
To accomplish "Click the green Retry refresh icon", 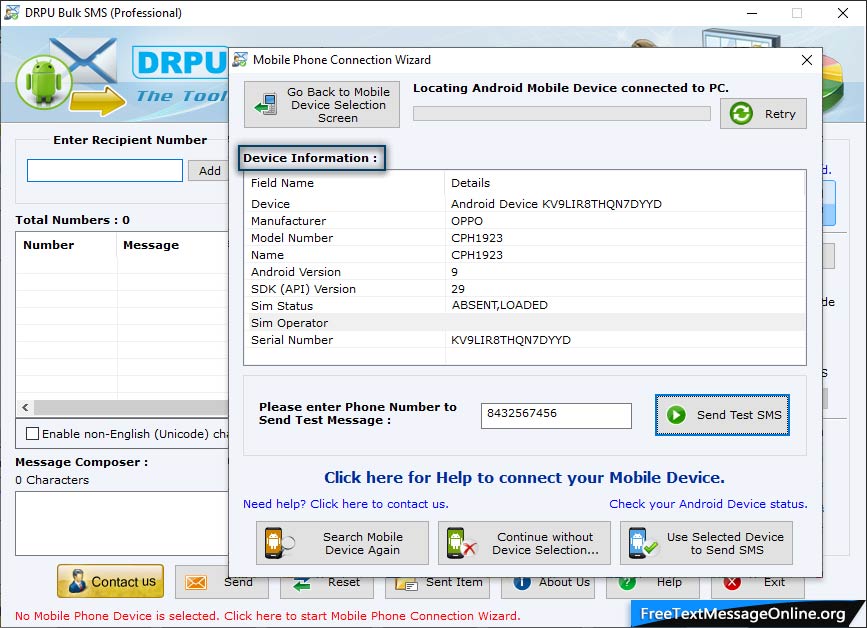I will (x=741, y=114).
